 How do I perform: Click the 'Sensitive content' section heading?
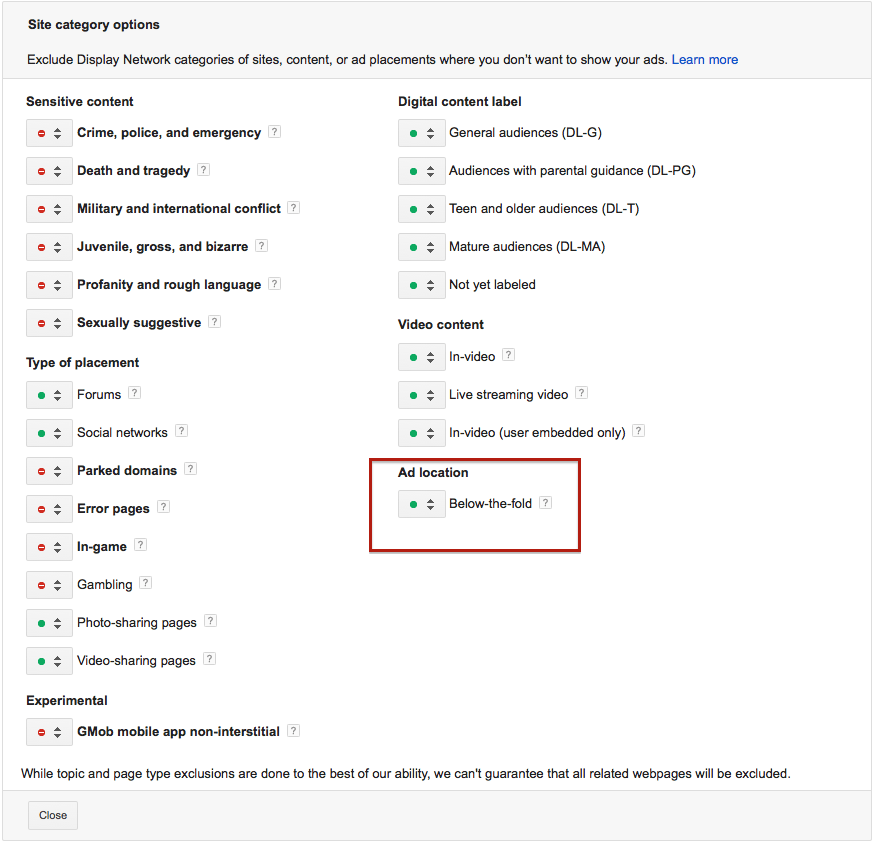[79, 101]
